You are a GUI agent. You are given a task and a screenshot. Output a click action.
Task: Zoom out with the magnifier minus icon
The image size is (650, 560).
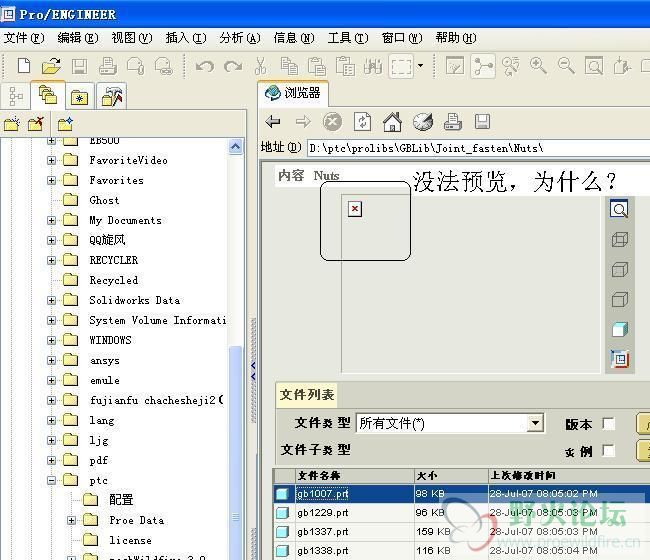click(566, 66)
